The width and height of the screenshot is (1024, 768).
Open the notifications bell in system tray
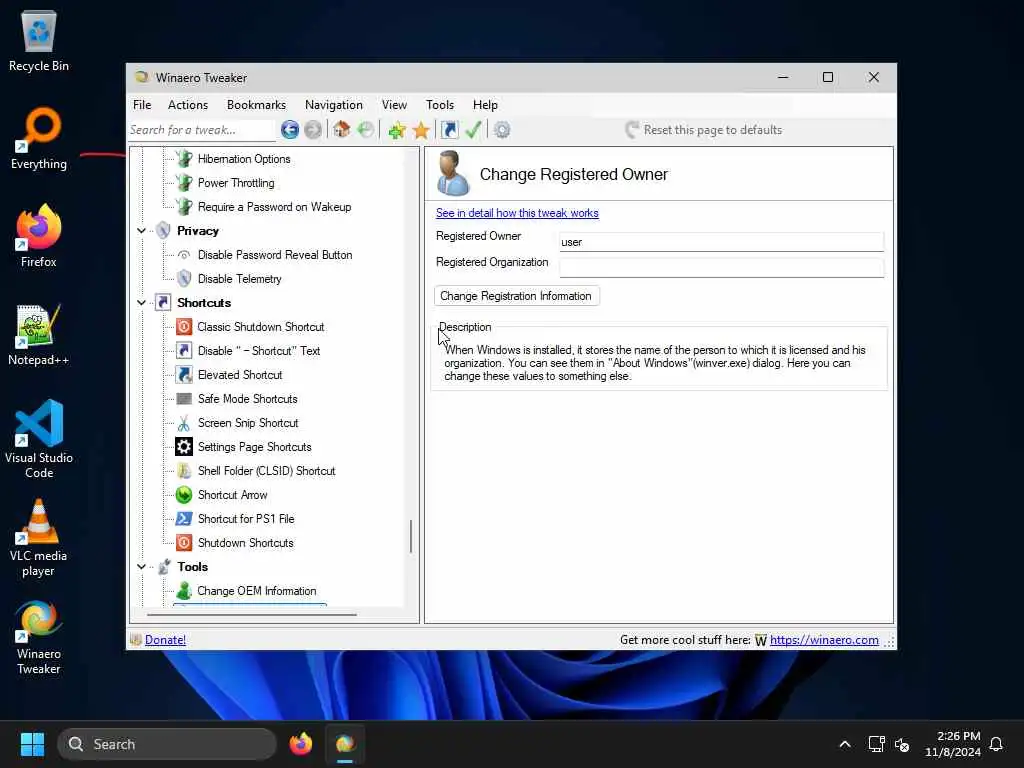click(996, 744)
